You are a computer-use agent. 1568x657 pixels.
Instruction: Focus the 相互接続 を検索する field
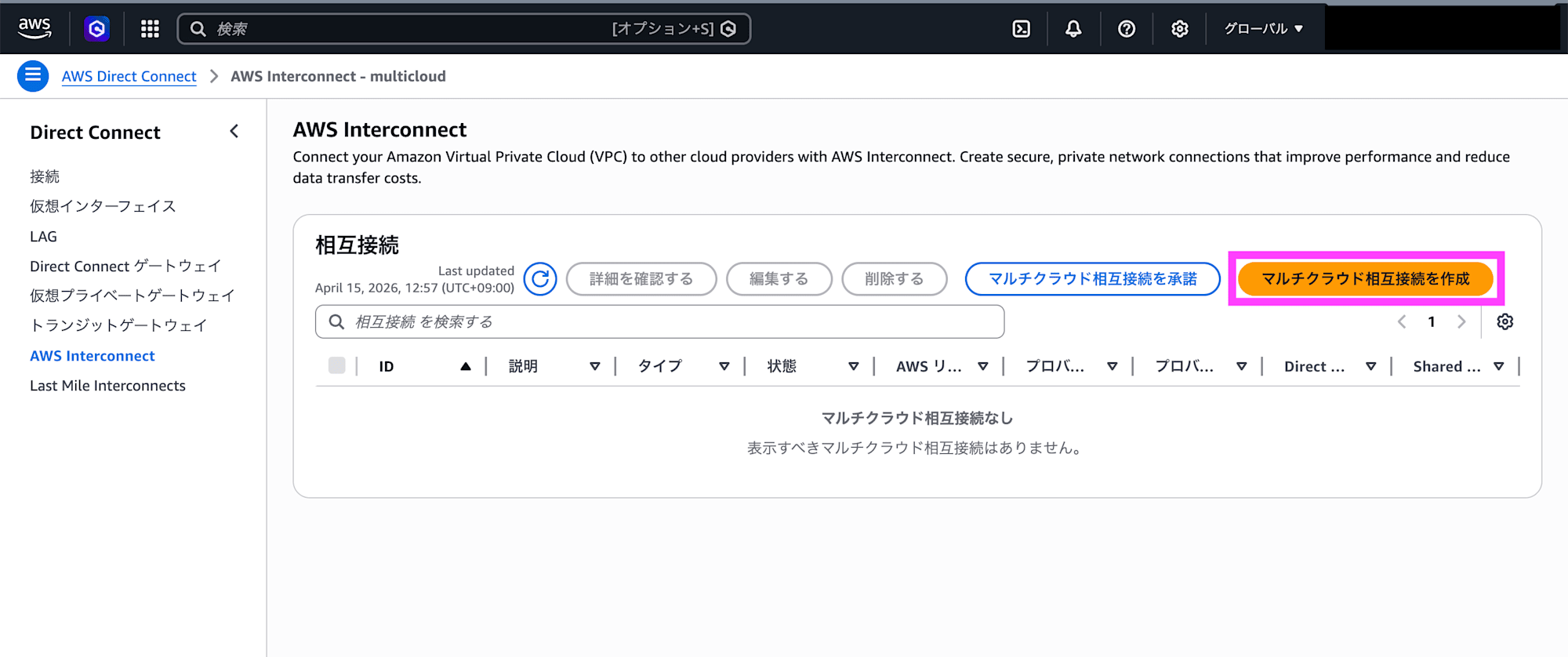click(x=659, y=321)
